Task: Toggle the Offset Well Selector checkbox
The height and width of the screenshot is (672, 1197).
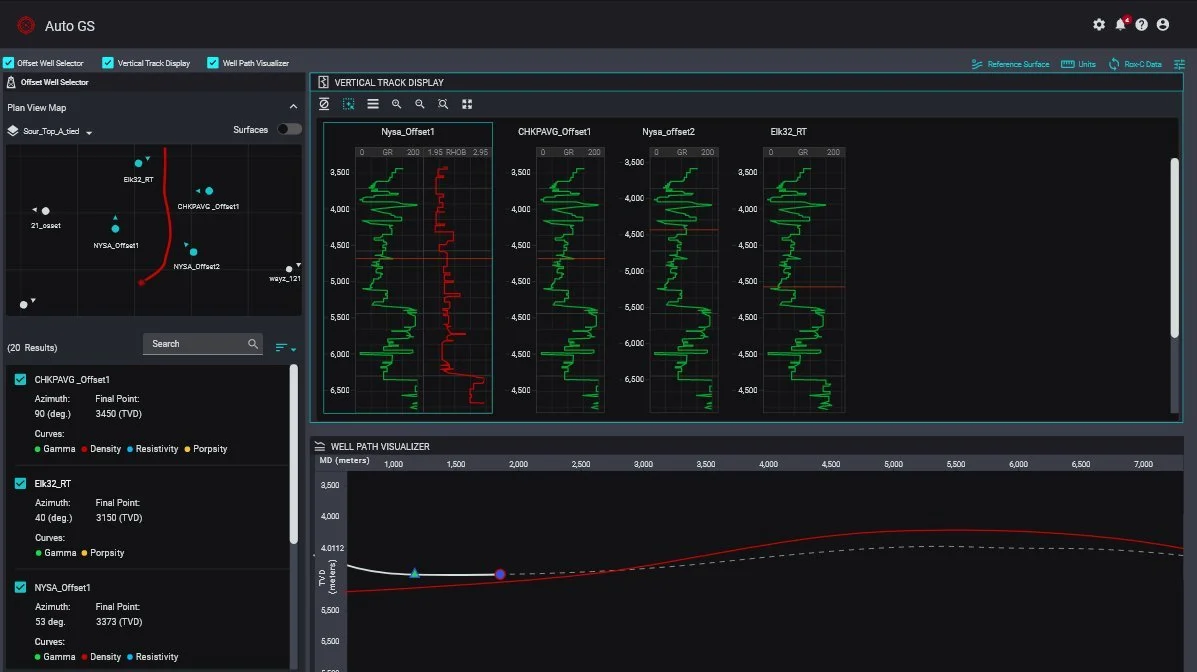Action: (8, 63)
